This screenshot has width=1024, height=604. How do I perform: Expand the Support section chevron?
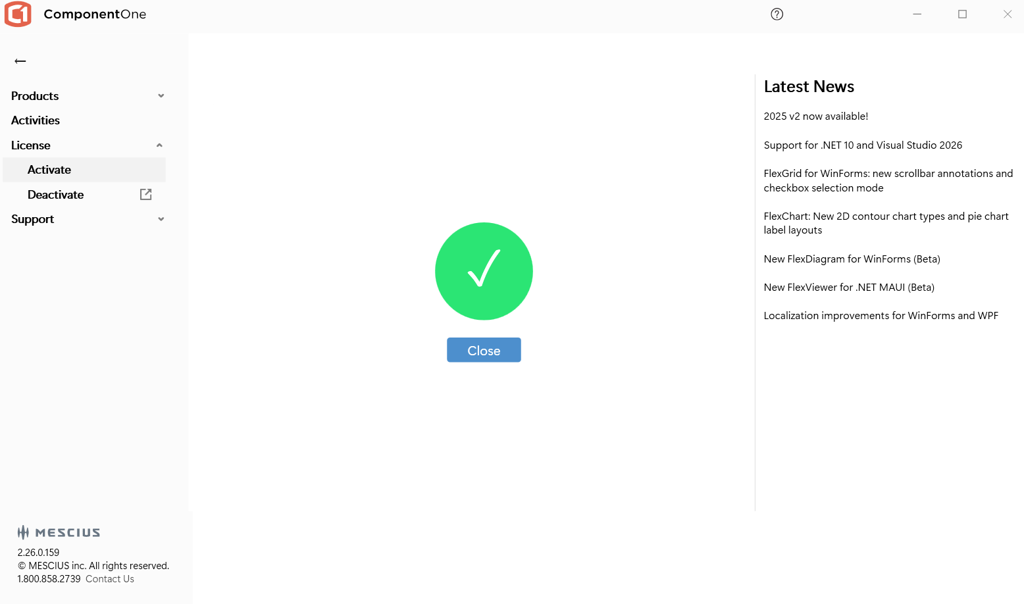coord(161,219)
